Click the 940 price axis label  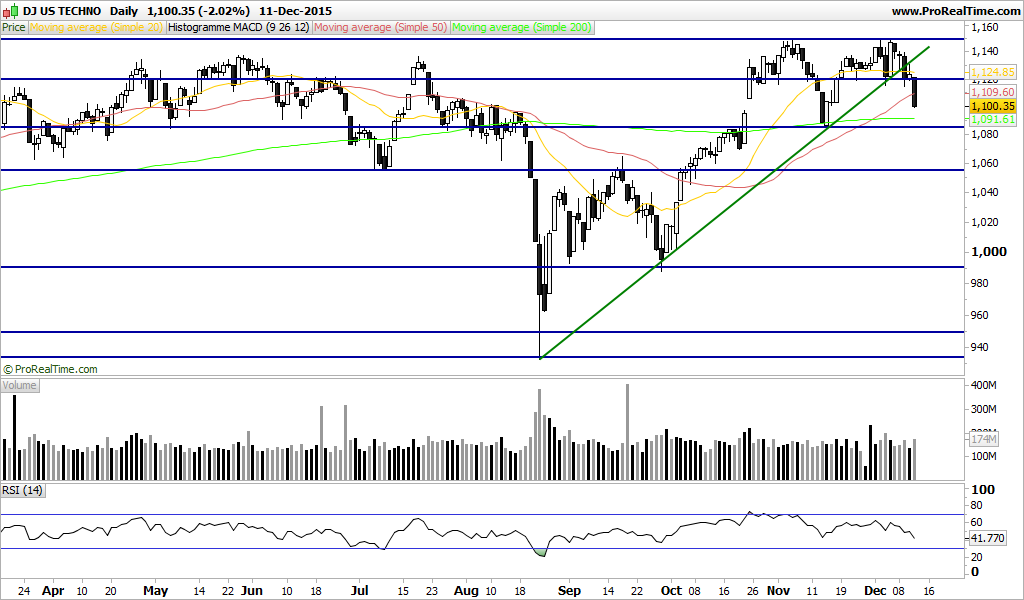tap(981, 347)
